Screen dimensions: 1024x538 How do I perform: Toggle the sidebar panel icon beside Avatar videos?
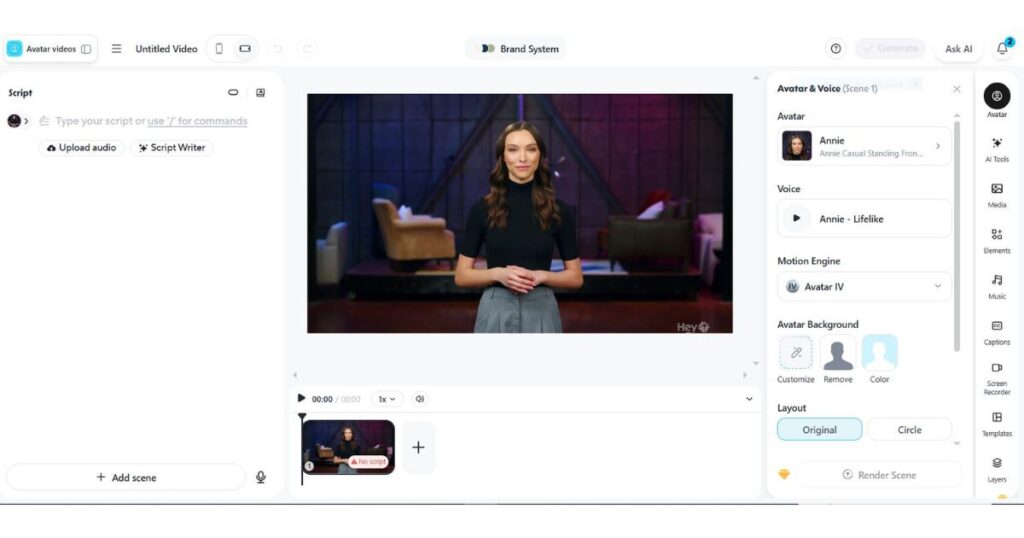[x=86, y=49]
